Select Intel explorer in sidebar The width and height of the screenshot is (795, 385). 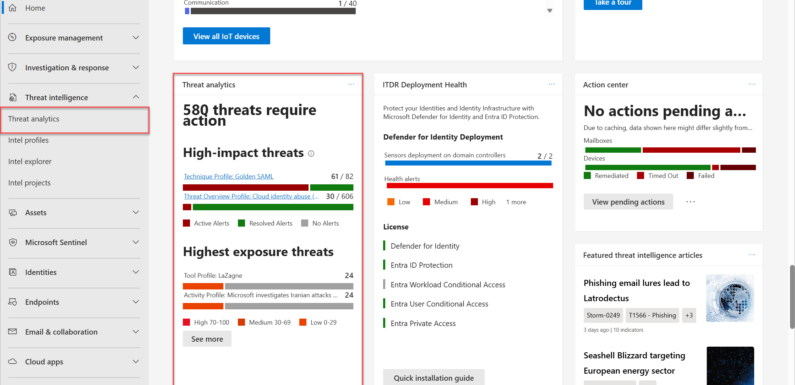(30, 162)
